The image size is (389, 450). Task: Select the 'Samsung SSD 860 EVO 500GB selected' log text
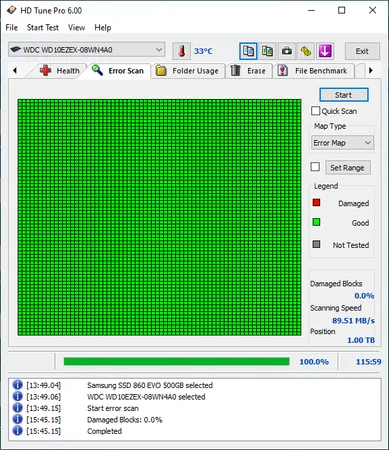(150, 385)
